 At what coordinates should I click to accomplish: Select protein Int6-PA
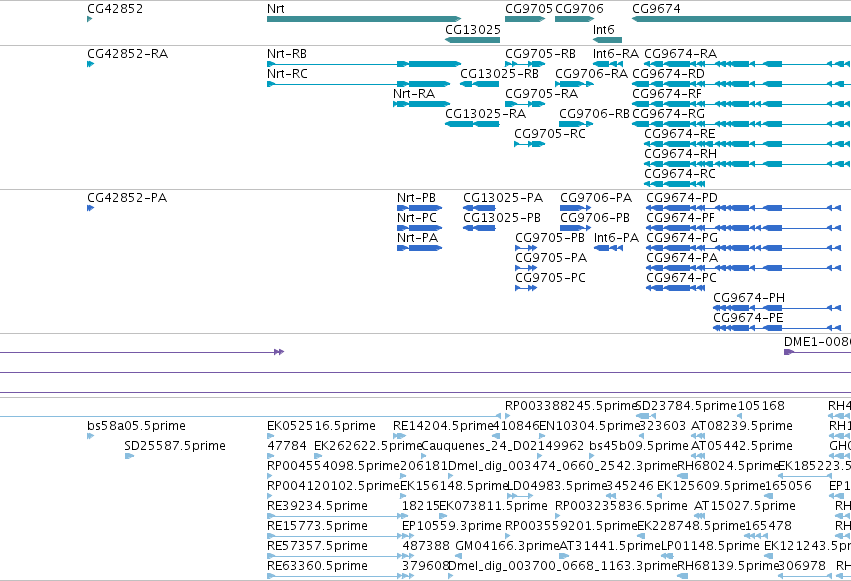tap(608, 248)
